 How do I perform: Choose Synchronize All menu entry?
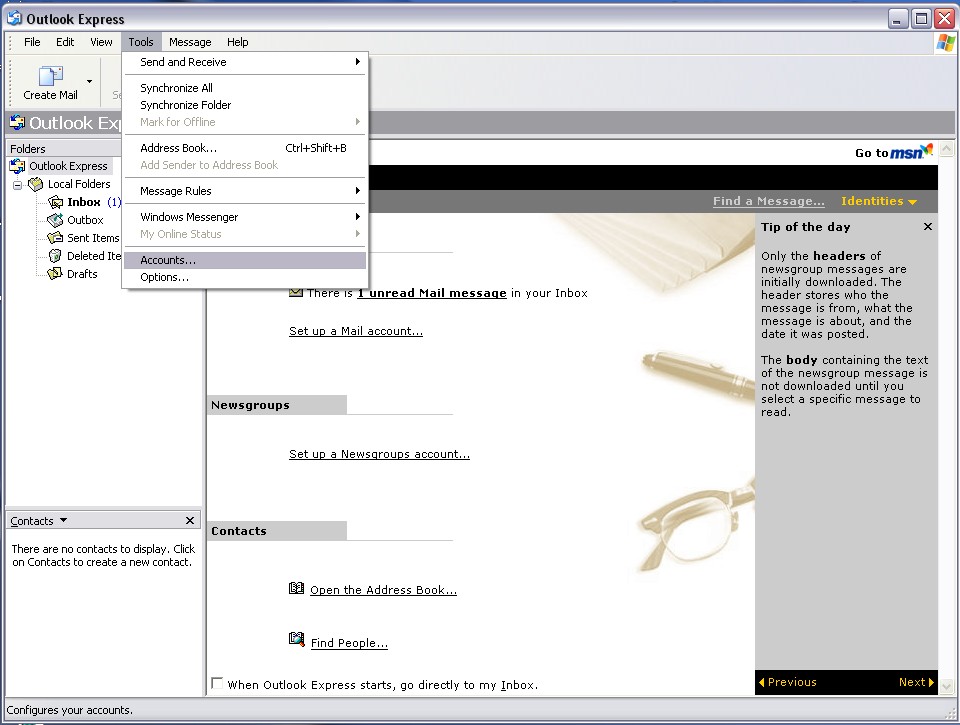[245, 88]
